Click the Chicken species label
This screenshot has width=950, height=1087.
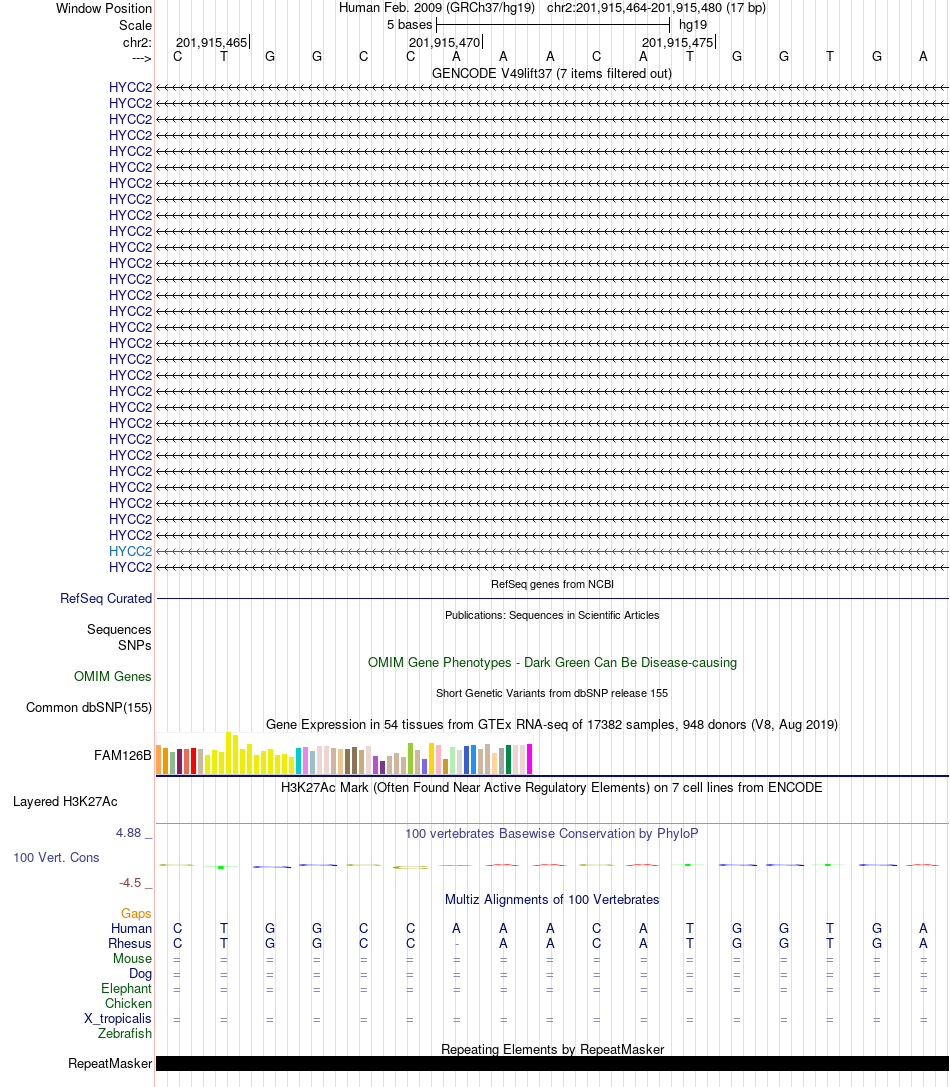click(128, 1003)
